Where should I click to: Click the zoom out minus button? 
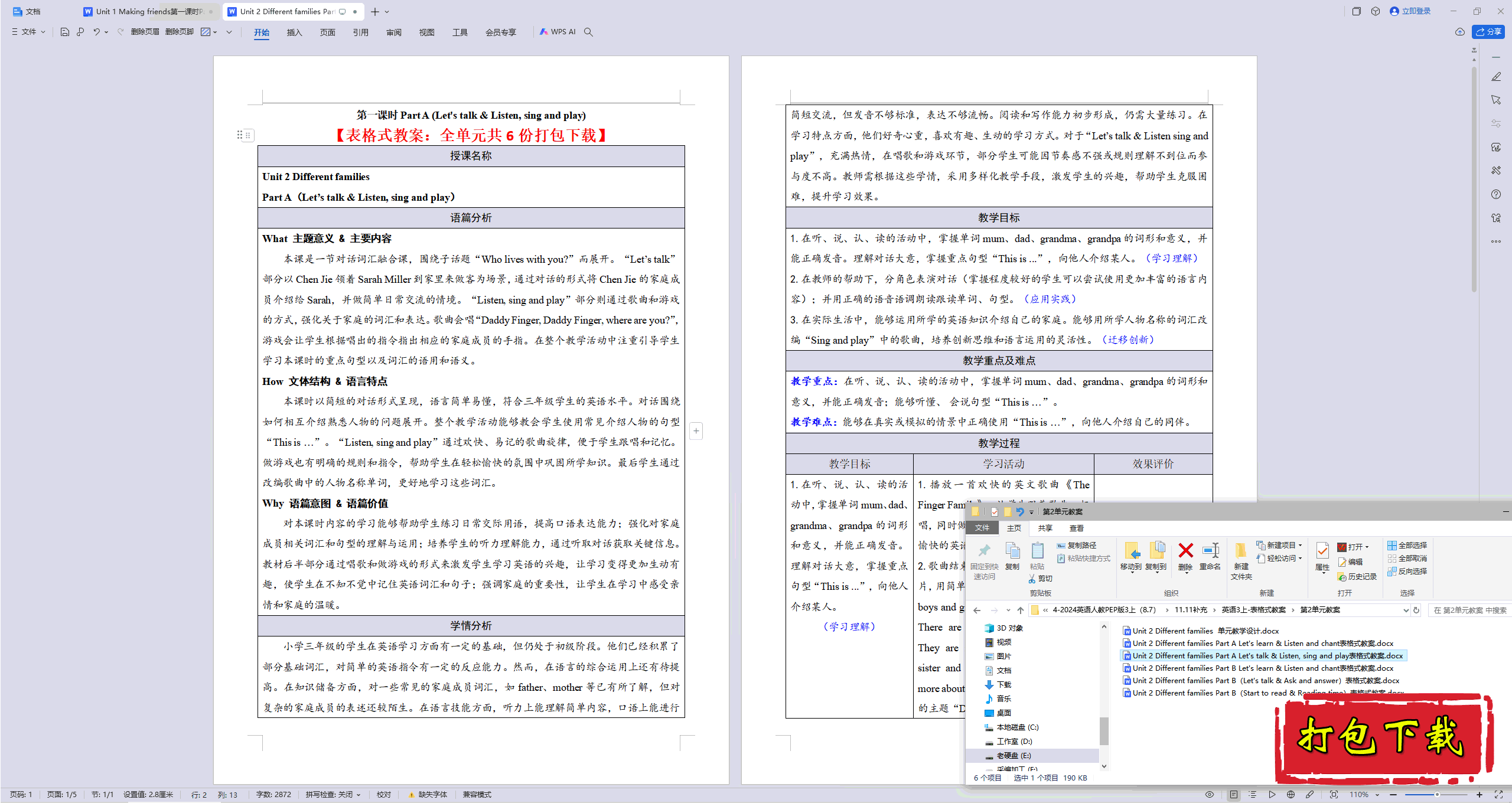click(1394, 794)
